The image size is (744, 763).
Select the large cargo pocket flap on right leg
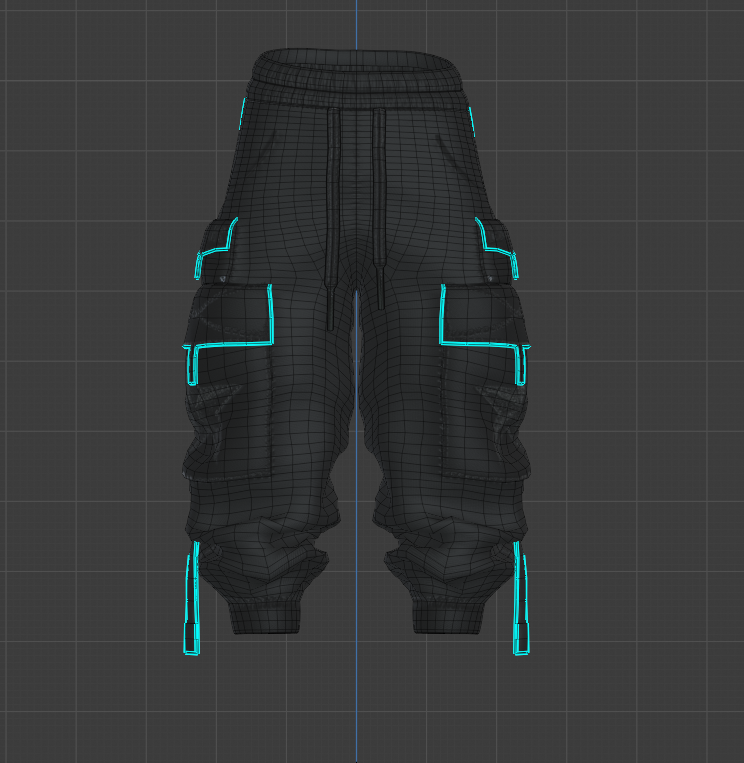tap(485, 315)
